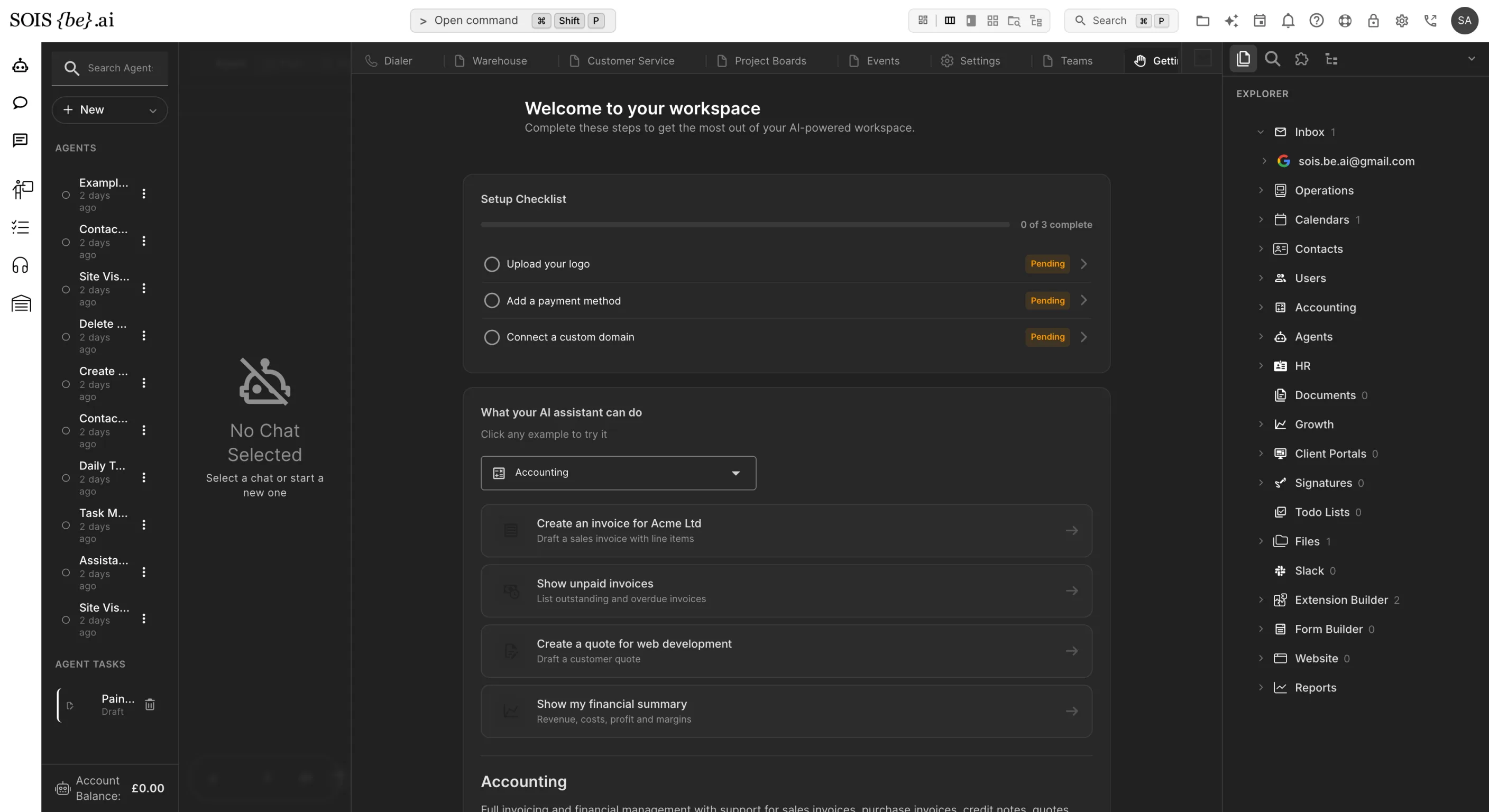Viewport: 1489px width, 812px height.
Task: Open the warehouse garage icon in left rail
Action: [x=21, y=303]
